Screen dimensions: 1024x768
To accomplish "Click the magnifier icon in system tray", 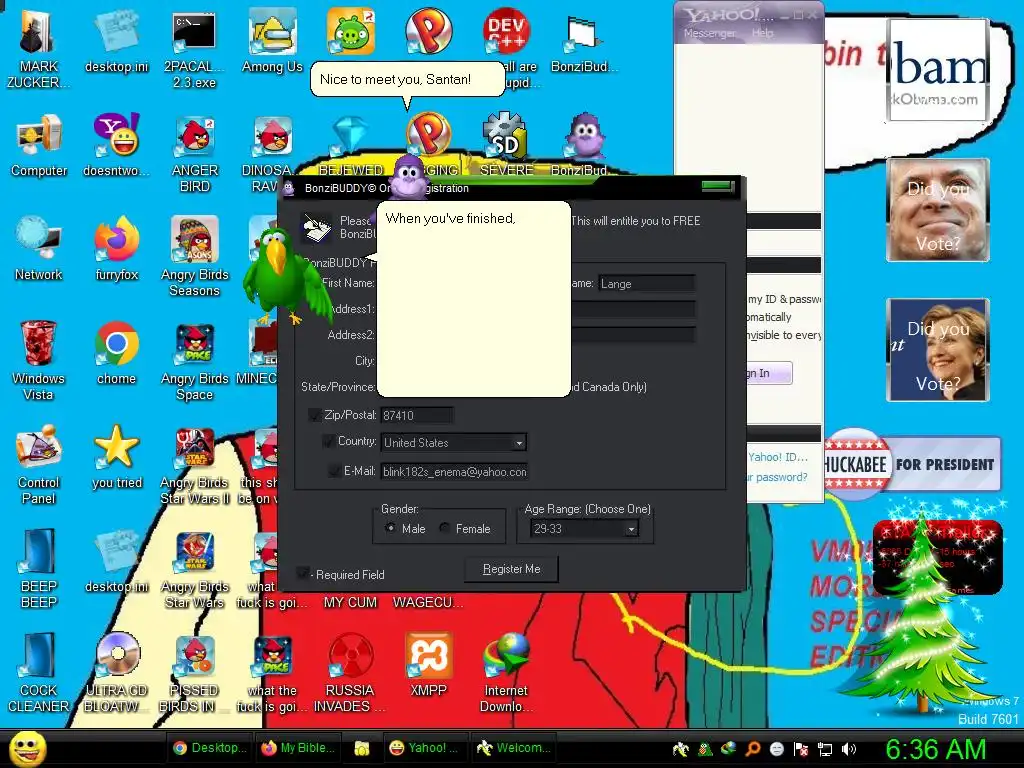I will pos(752,749).
